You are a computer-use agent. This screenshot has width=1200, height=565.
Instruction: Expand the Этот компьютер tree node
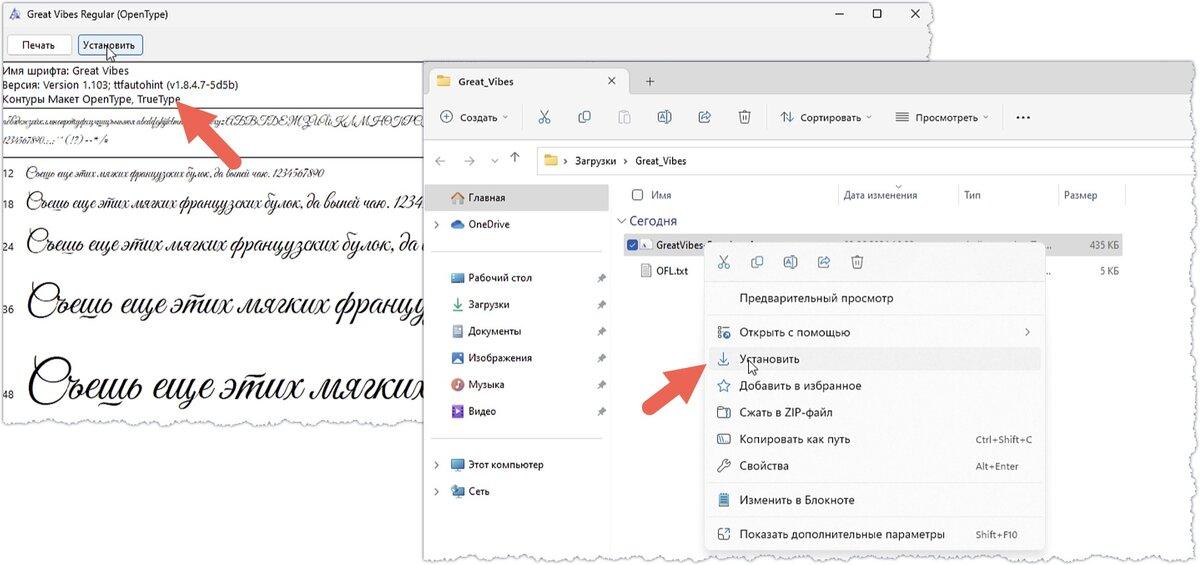436,465
